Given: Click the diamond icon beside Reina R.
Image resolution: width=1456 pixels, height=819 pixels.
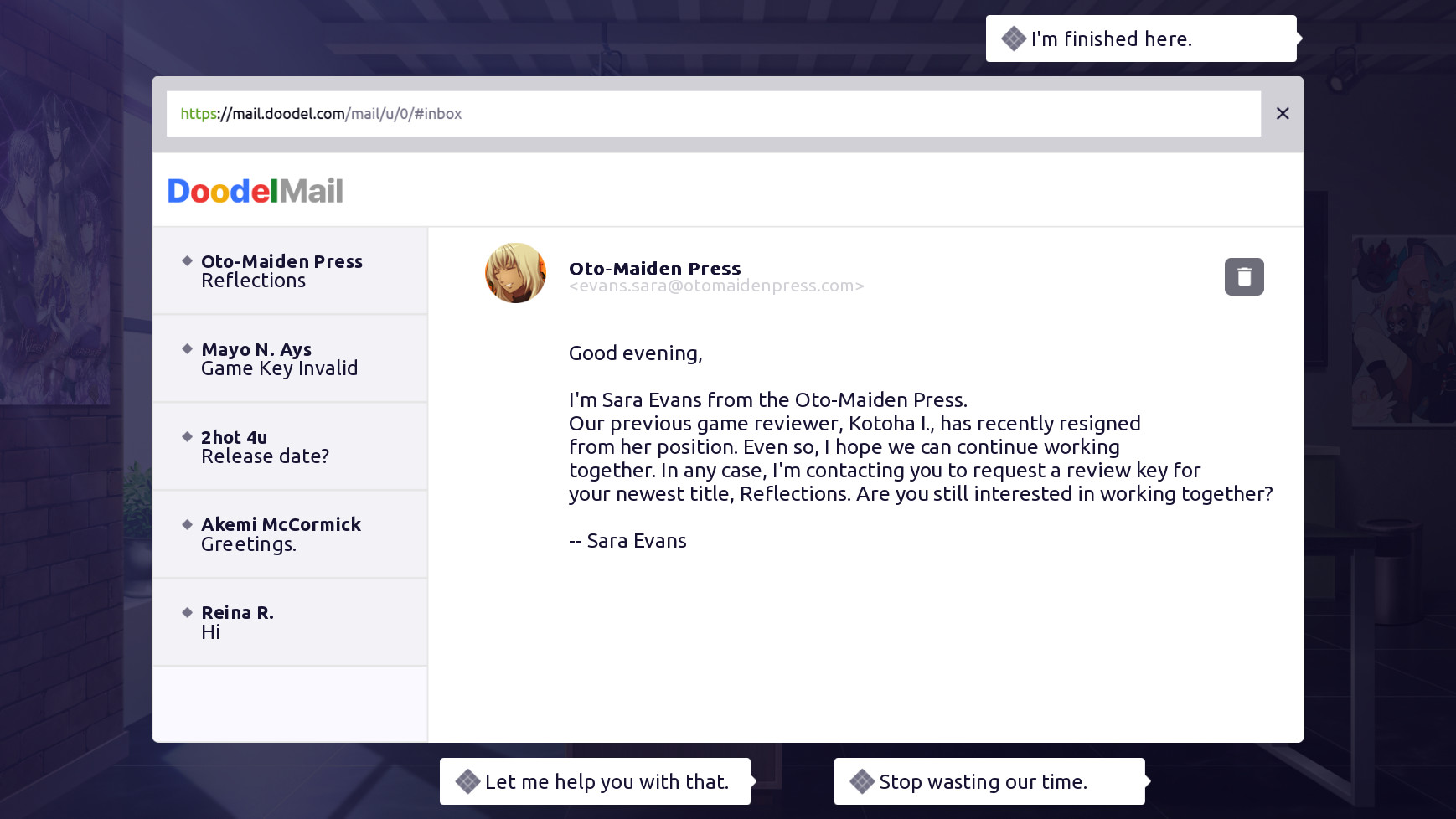Looking at the screenshot, I should 186,612.
